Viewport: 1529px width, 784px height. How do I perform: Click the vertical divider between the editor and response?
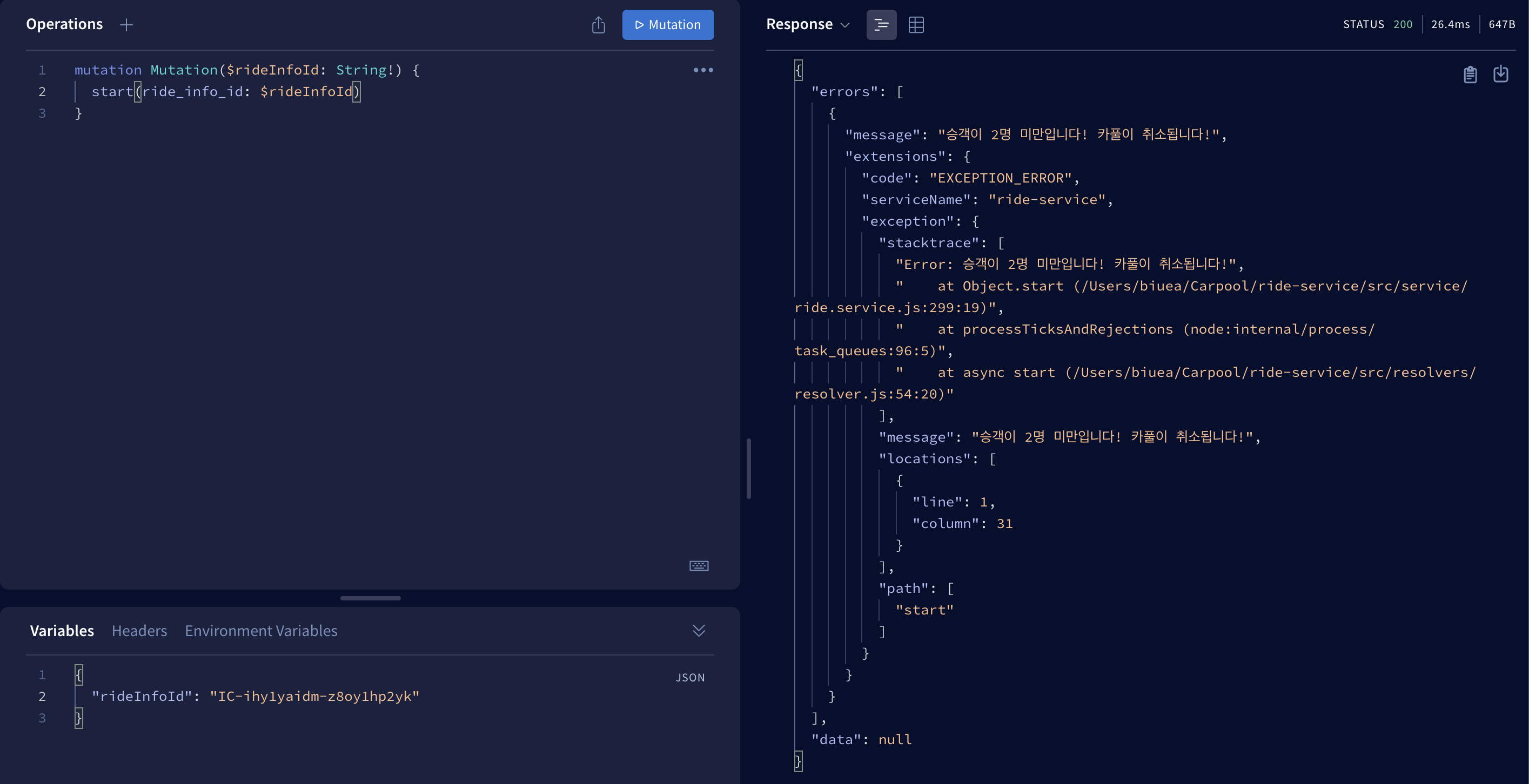point(748,469)
